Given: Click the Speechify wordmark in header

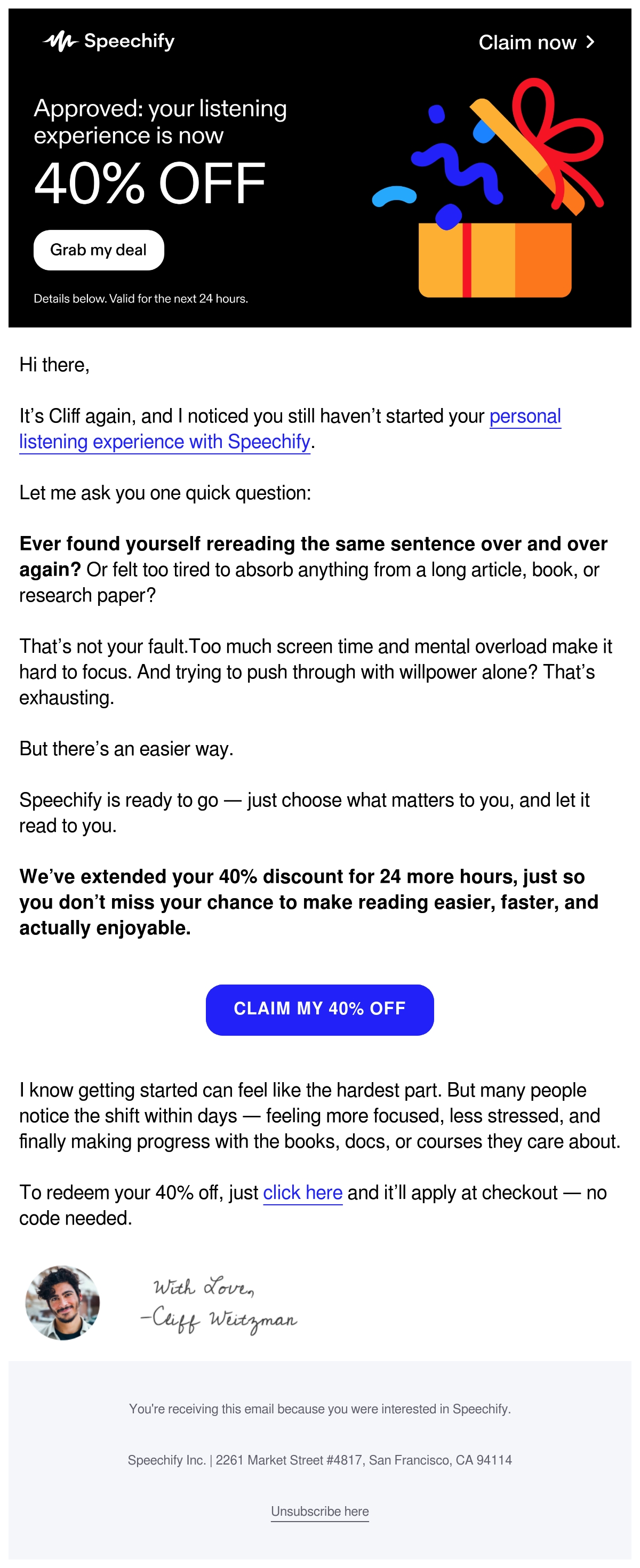Looking at the screenshot, I should [129, 41].
